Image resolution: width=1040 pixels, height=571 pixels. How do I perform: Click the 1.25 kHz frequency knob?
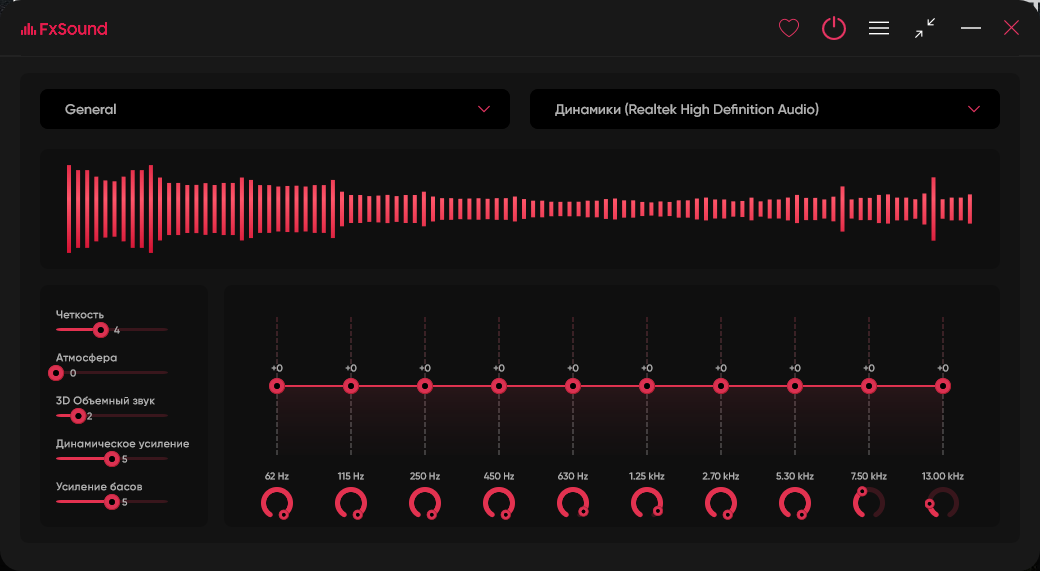point(646,503)
